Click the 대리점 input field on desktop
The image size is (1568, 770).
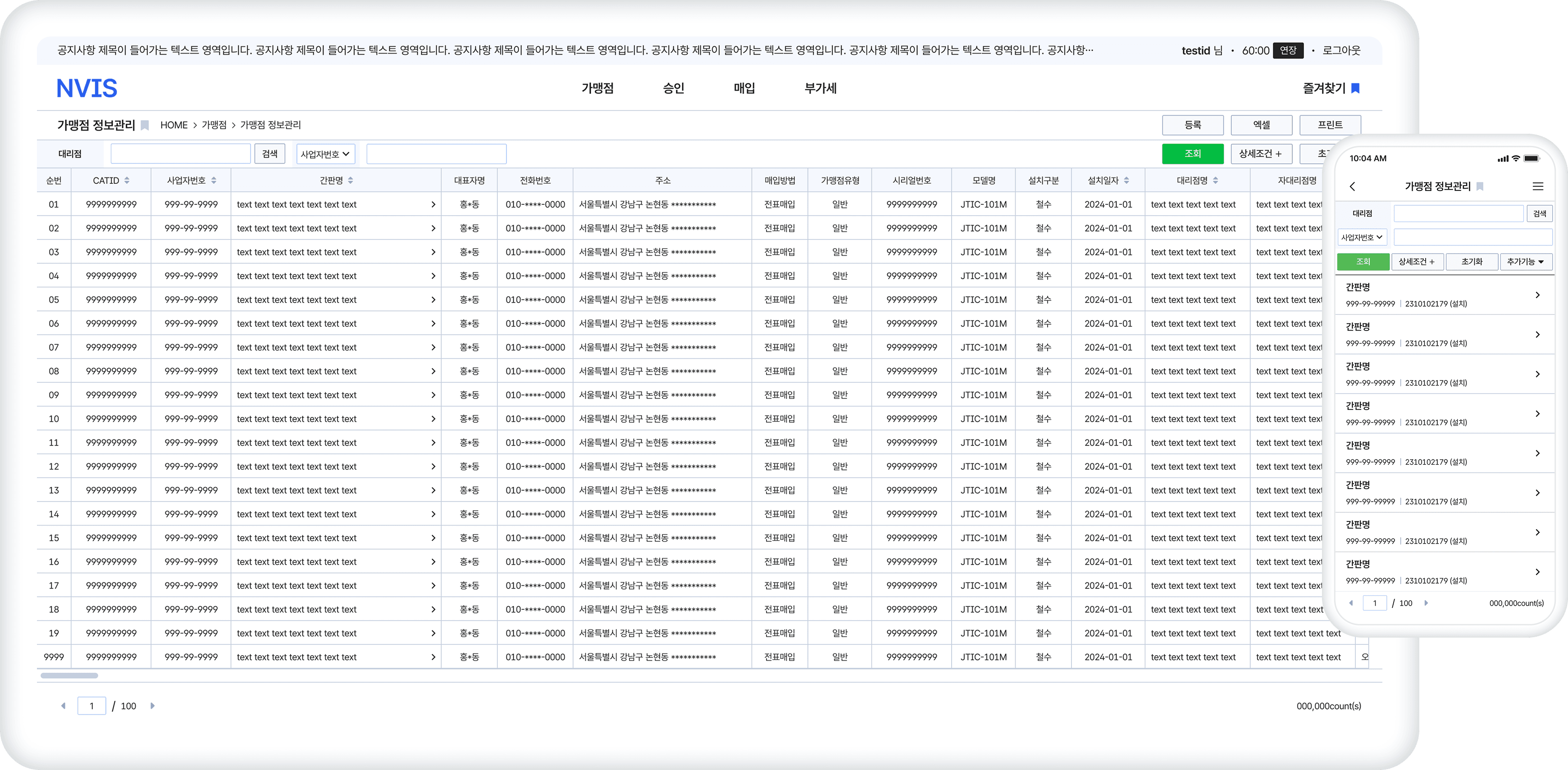coord(181,154)
